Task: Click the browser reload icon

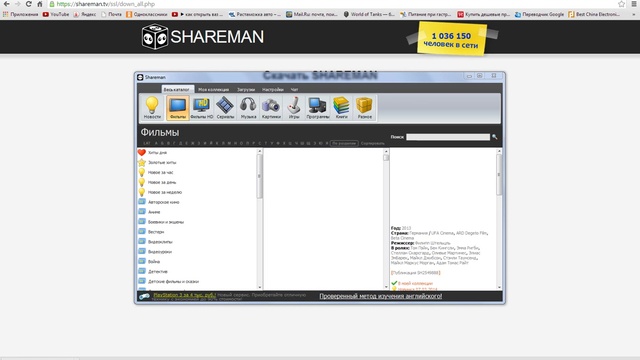Action: (x=29, y=4)
